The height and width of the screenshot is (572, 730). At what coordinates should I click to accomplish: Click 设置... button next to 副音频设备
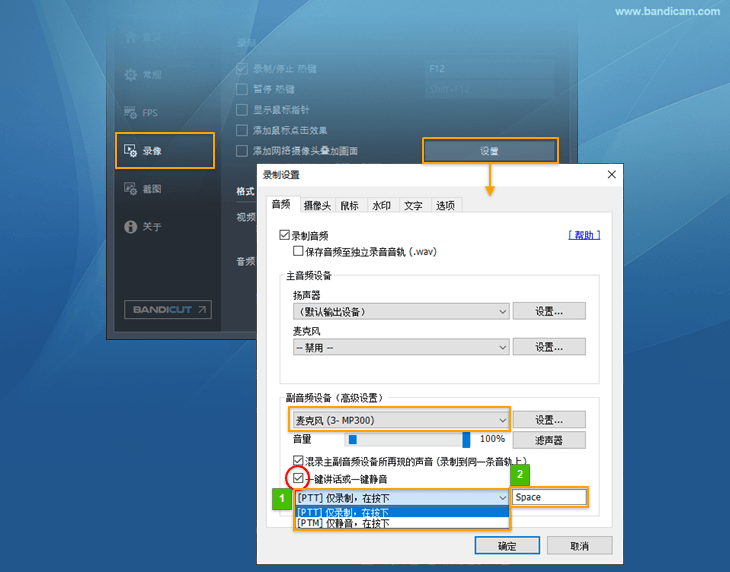pos(549,420)
